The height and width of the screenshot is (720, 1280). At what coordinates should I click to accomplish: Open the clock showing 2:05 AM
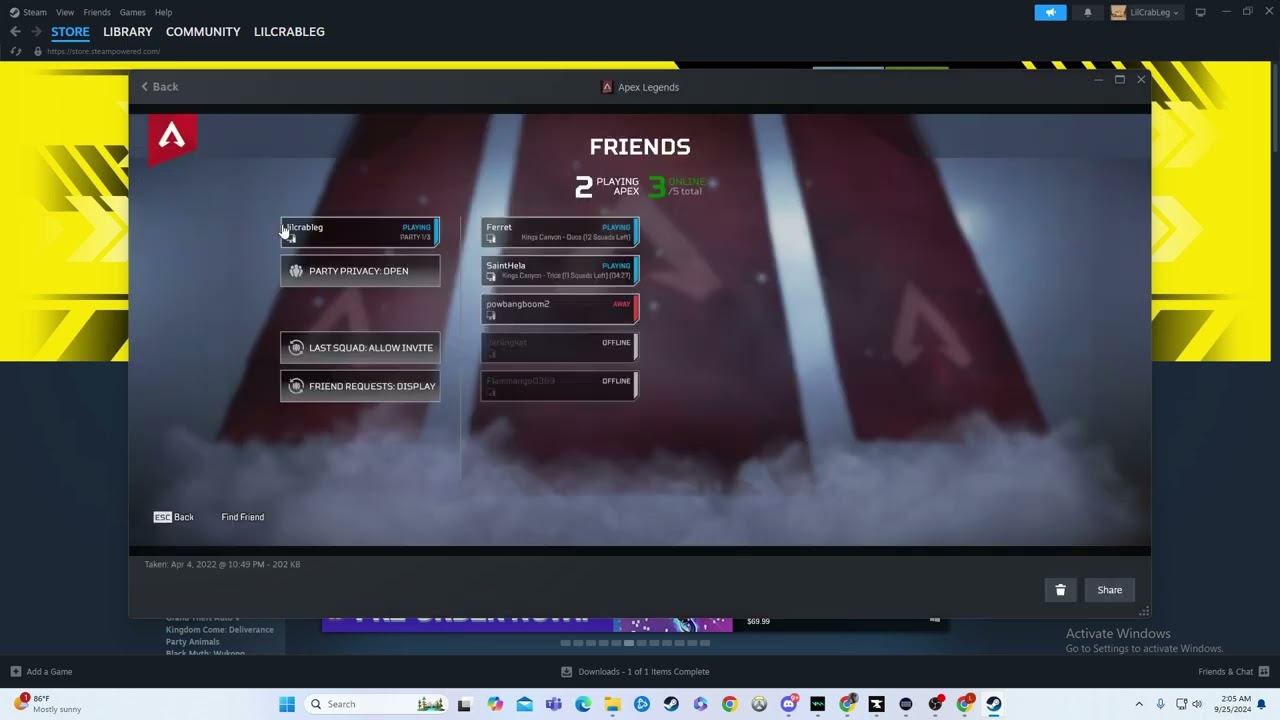pos(1233,704)
